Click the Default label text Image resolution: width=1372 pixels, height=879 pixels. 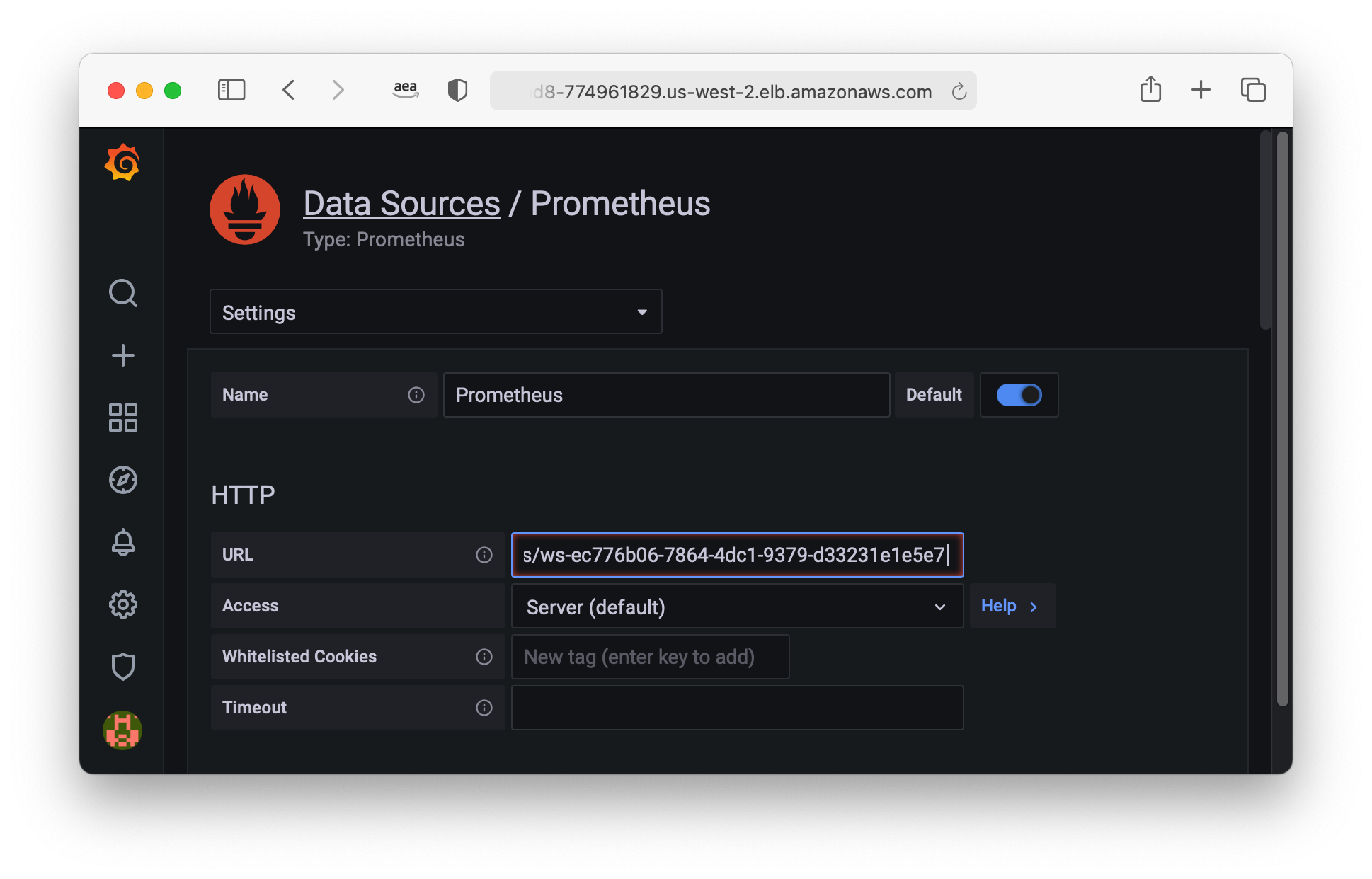tap(934, 395)
